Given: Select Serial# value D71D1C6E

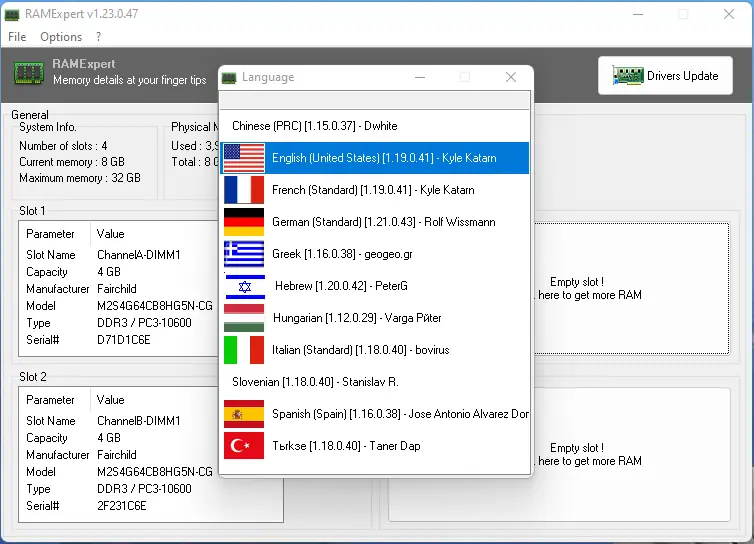Looking at the screenshot, I should [x=124, y=340].
